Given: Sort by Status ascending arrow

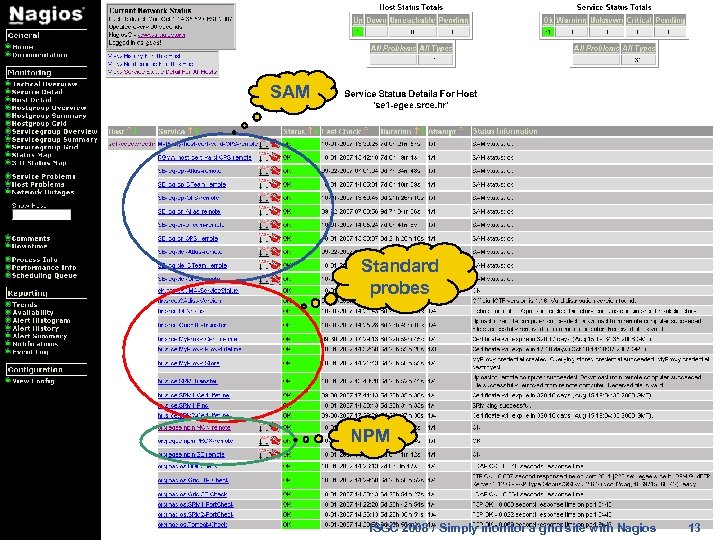Looking at the screenshot, I should tap(310, 131).
